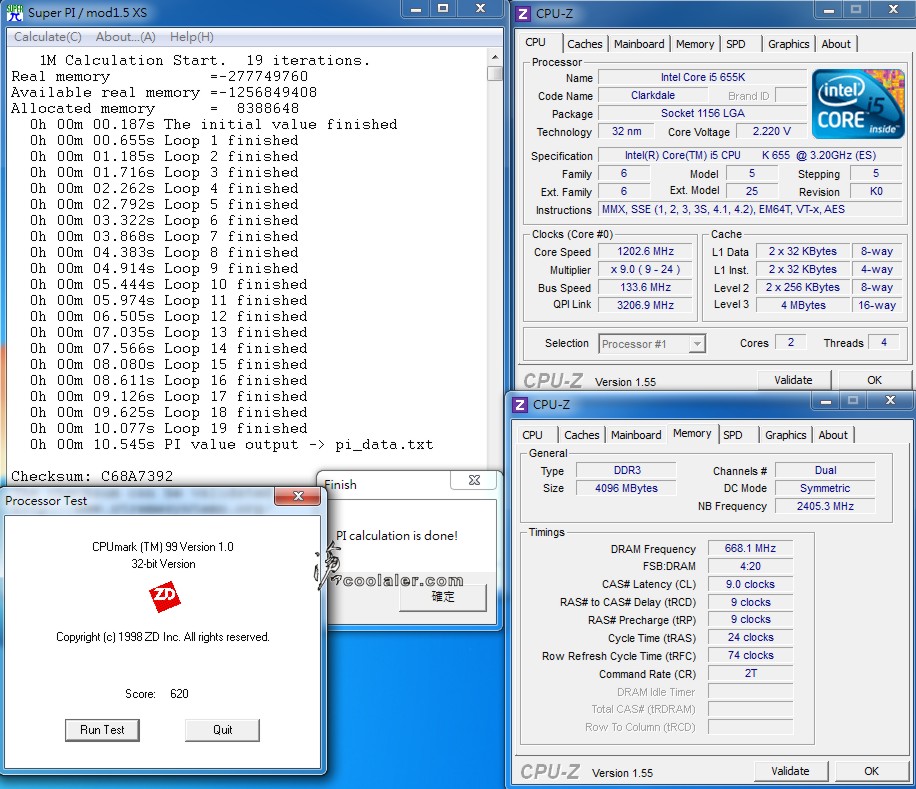Click the Level 3 cache value 4 MBytes

pos(803,305)
